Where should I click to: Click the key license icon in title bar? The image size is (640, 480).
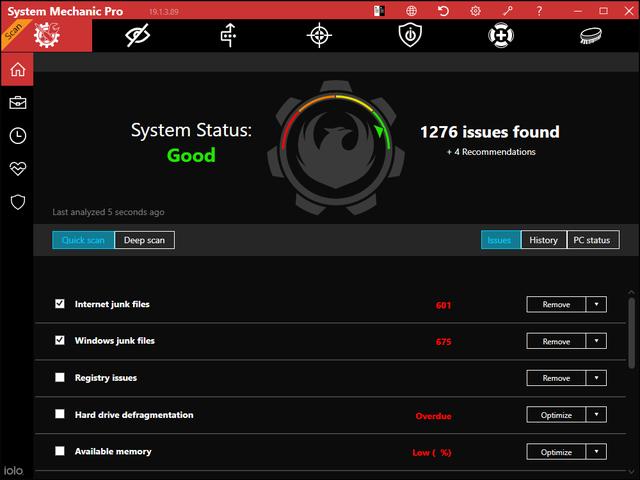pos(507,11)
